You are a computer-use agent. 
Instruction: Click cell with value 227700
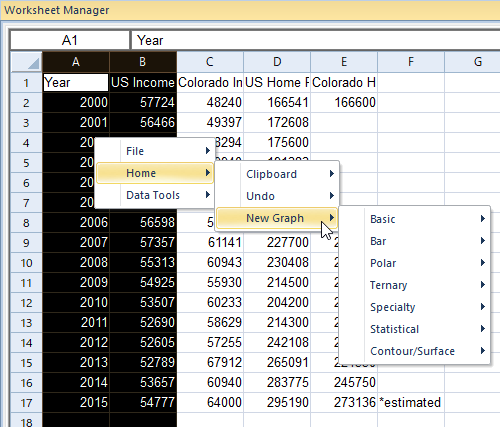pos(277,242)
